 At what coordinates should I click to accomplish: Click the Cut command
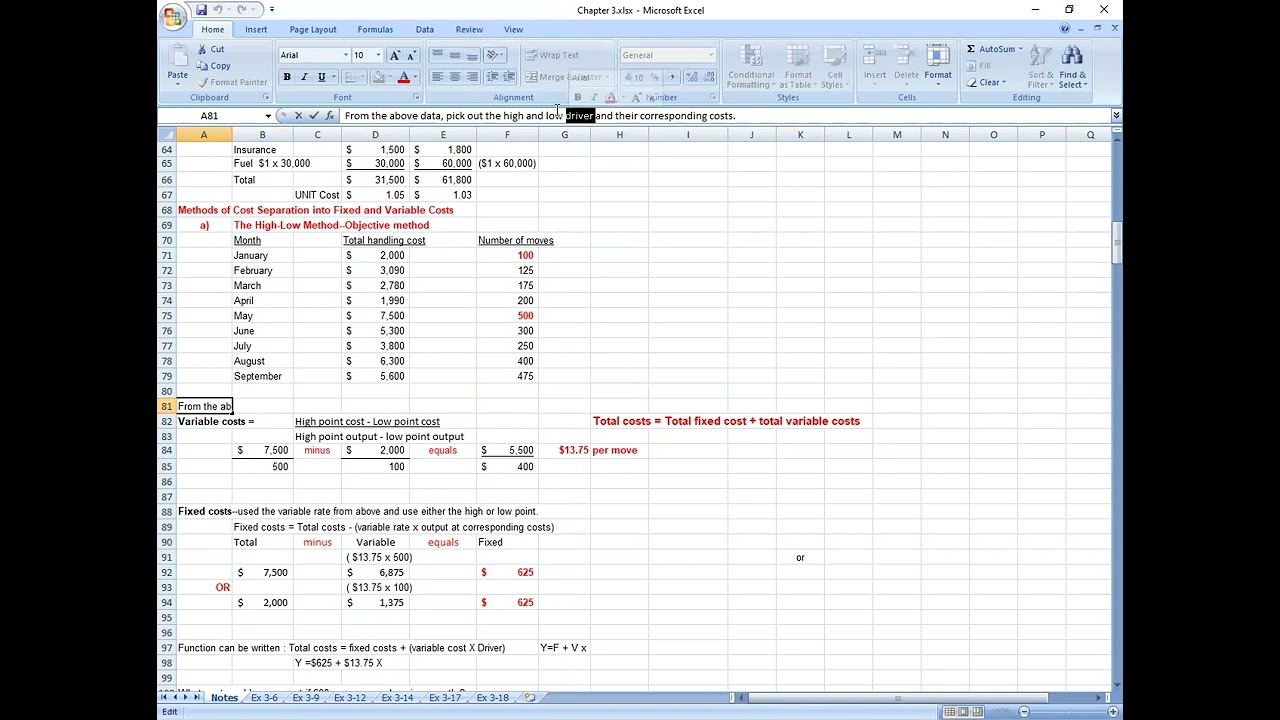(211, 49)
